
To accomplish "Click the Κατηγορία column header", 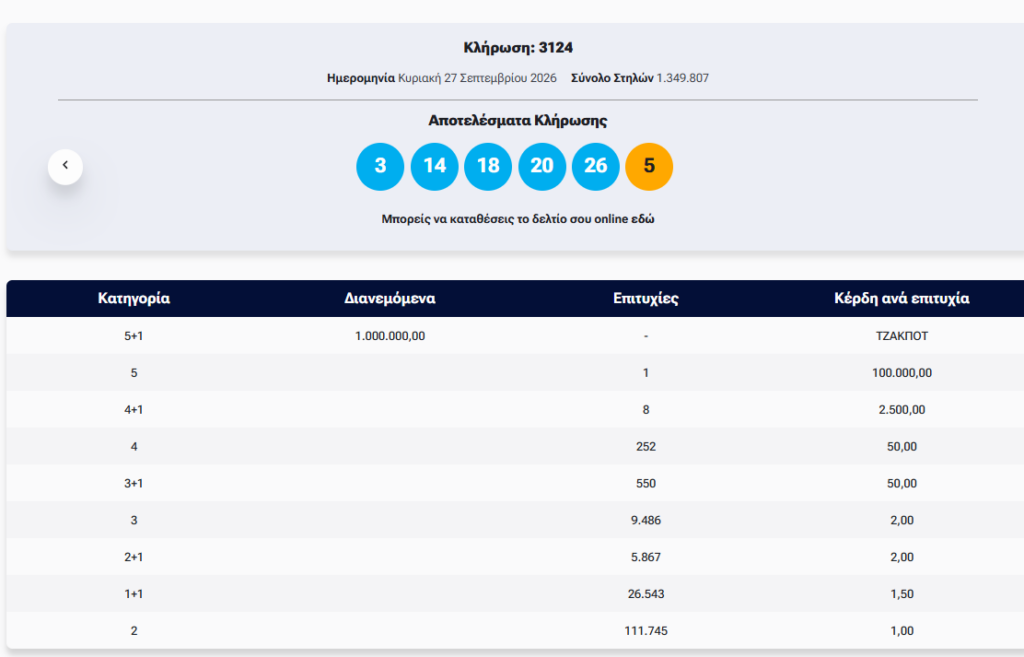I will [x=134, y=298].
